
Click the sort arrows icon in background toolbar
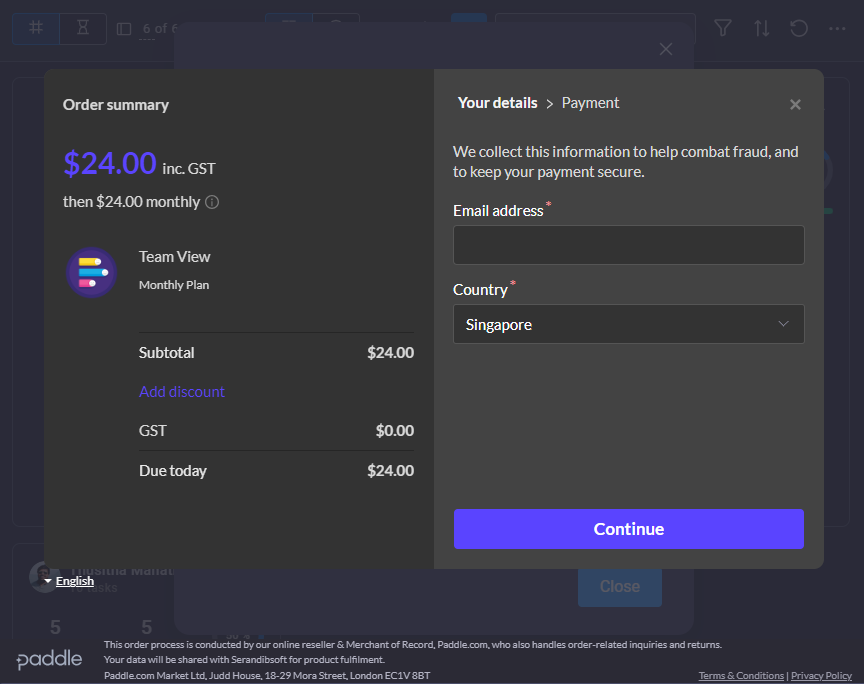click(x=762, y=28)
